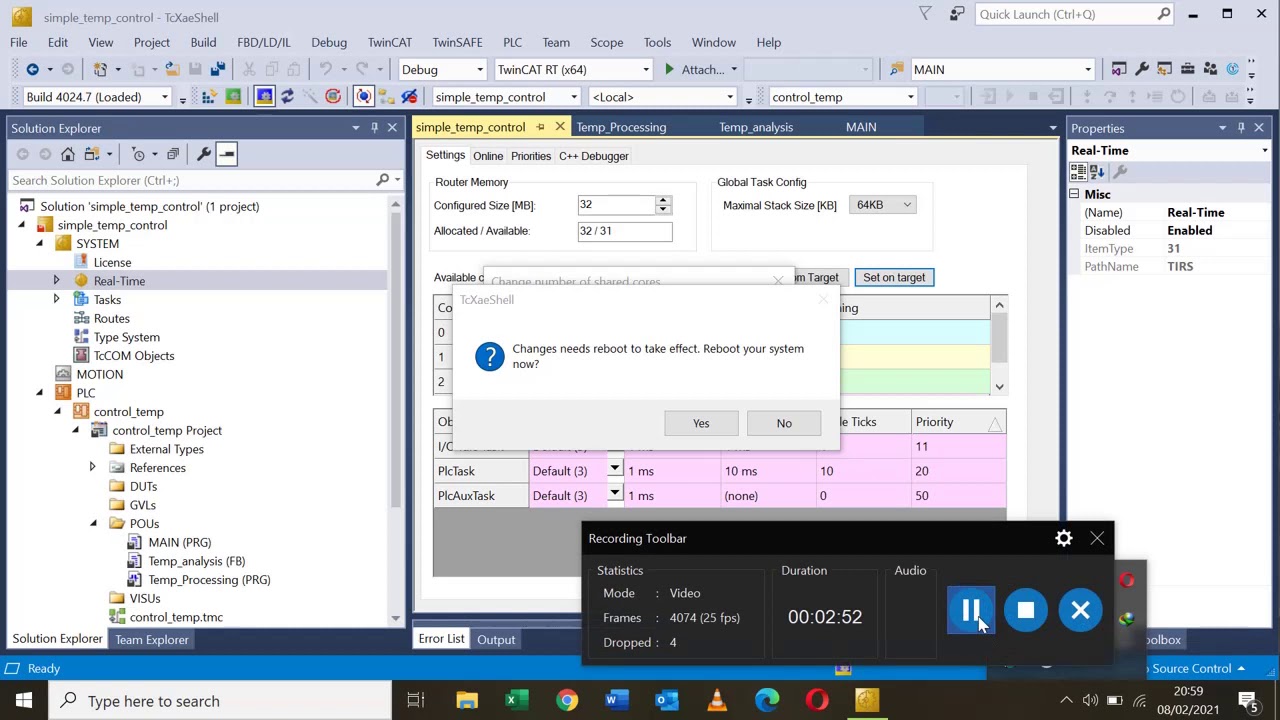The height and width of the screenshot is (720, 1280).
Task: Open Google Chrome from the taskbar
Action: 567,701
